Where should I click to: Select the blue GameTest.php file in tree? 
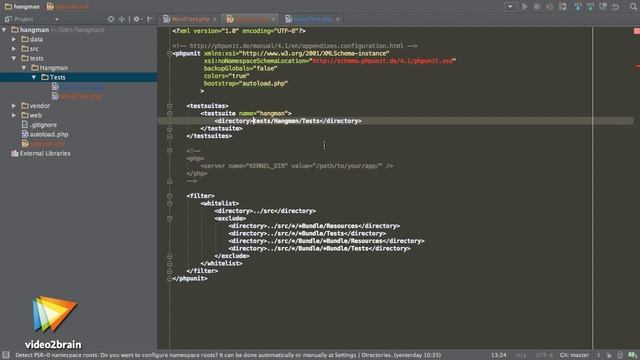point(78,87)
